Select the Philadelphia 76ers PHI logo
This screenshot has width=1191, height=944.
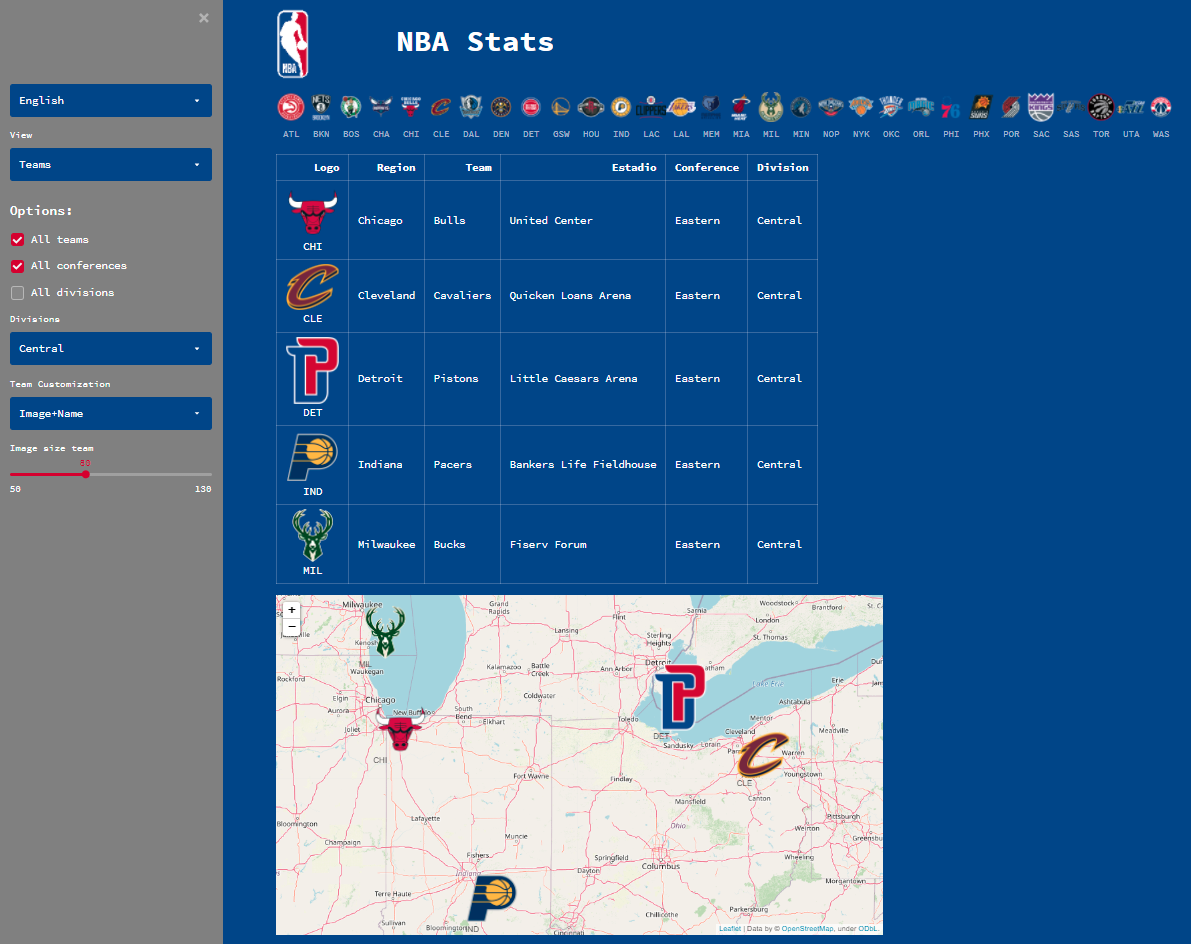point(951,108)
